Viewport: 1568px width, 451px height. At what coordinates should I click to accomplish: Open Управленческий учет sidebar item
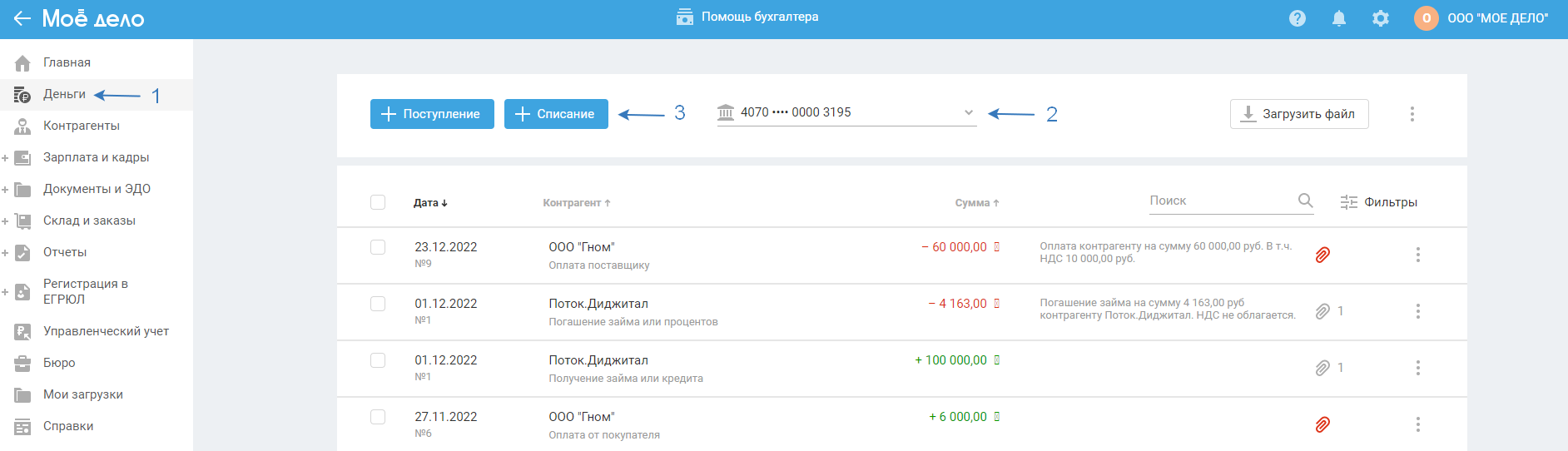click(x=106, y=331)
